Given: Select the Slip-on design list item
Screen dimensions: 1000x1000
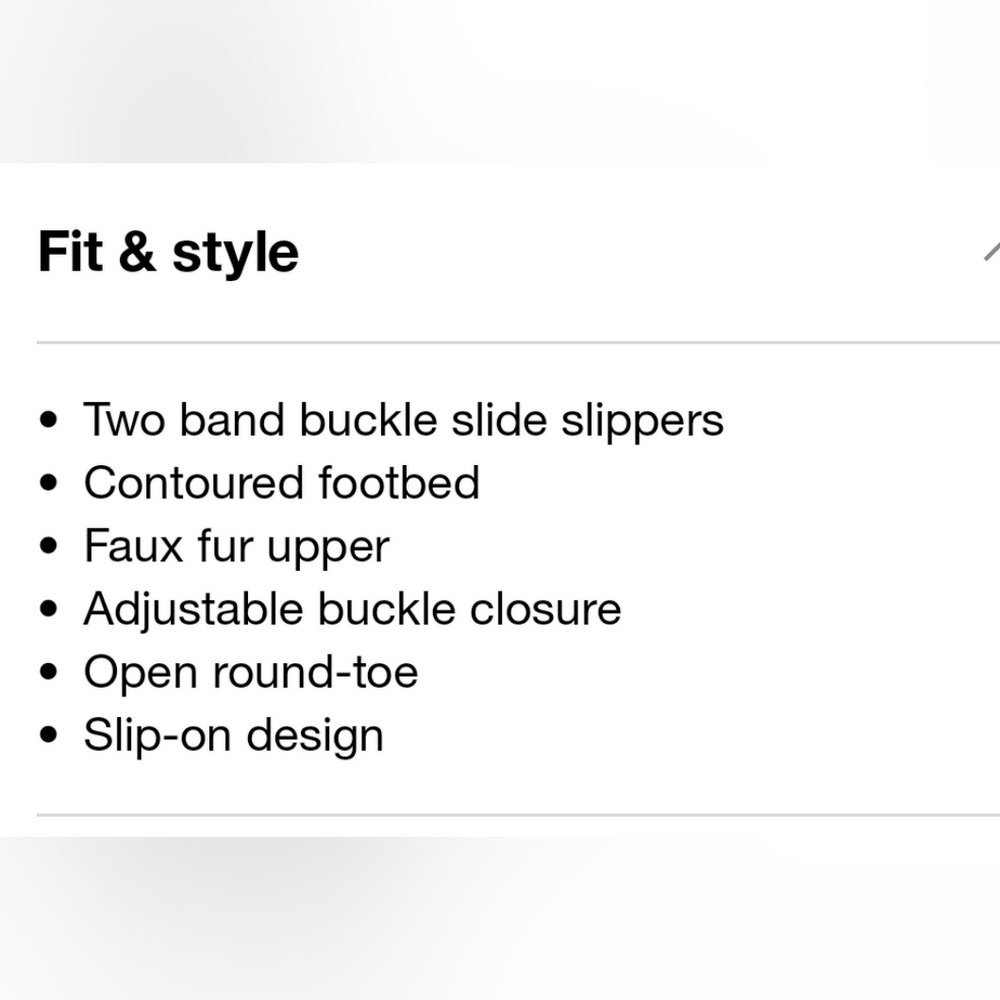Looking at the screenshot, I should tap(233, 735).
